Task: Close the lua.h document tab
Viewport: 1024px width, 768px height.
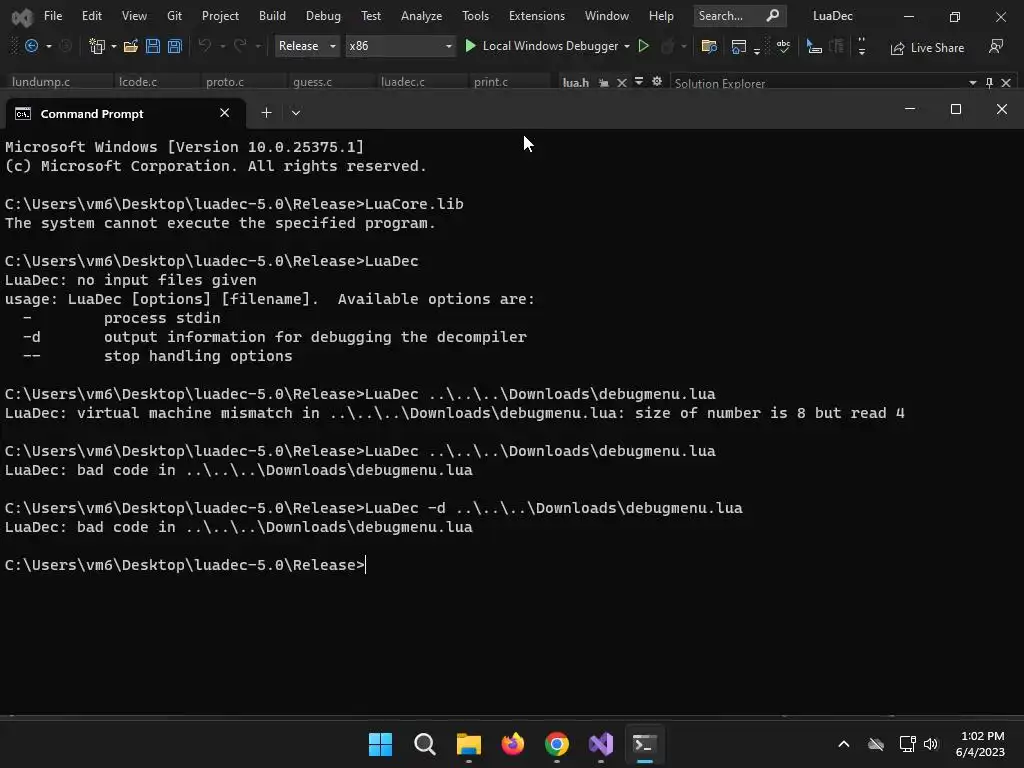Action: click(622, 83)
